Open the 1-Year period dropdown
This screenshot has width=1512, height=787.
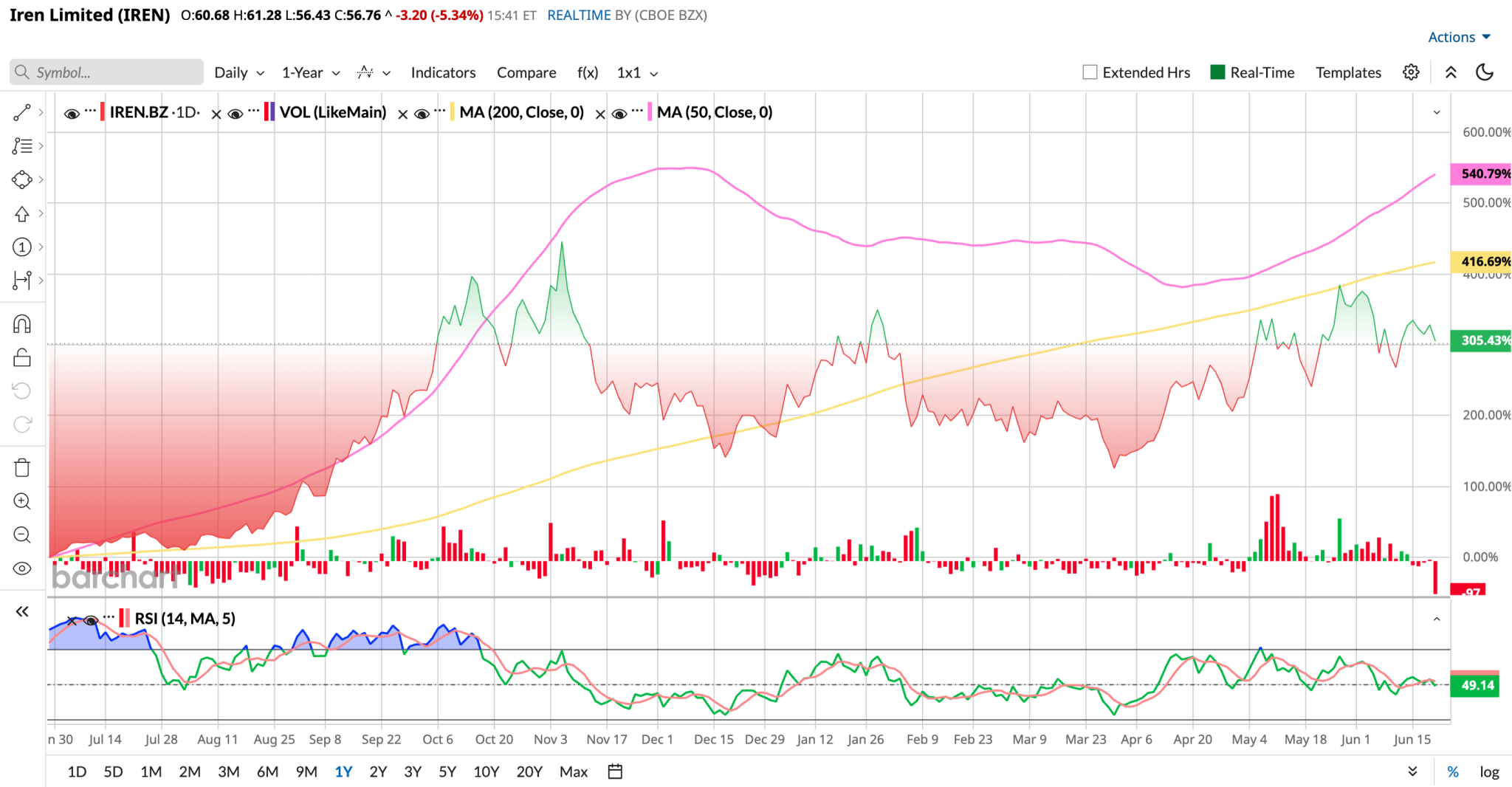pos(310,72)
